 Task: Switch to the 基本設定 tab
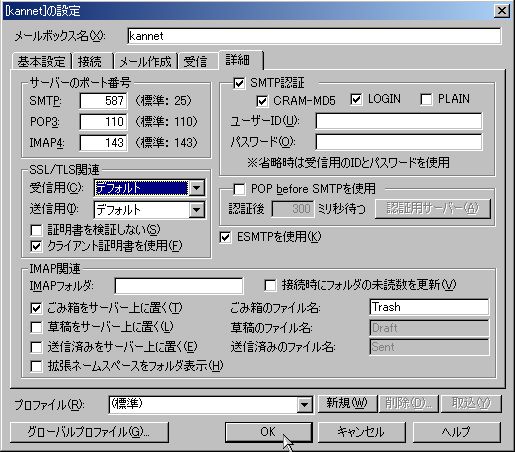point(41,62)
